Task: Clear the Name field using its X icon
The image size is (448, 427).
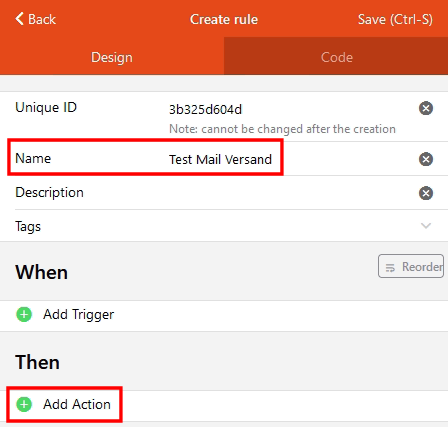Action: pyautogui.click(x=426, y=159)
